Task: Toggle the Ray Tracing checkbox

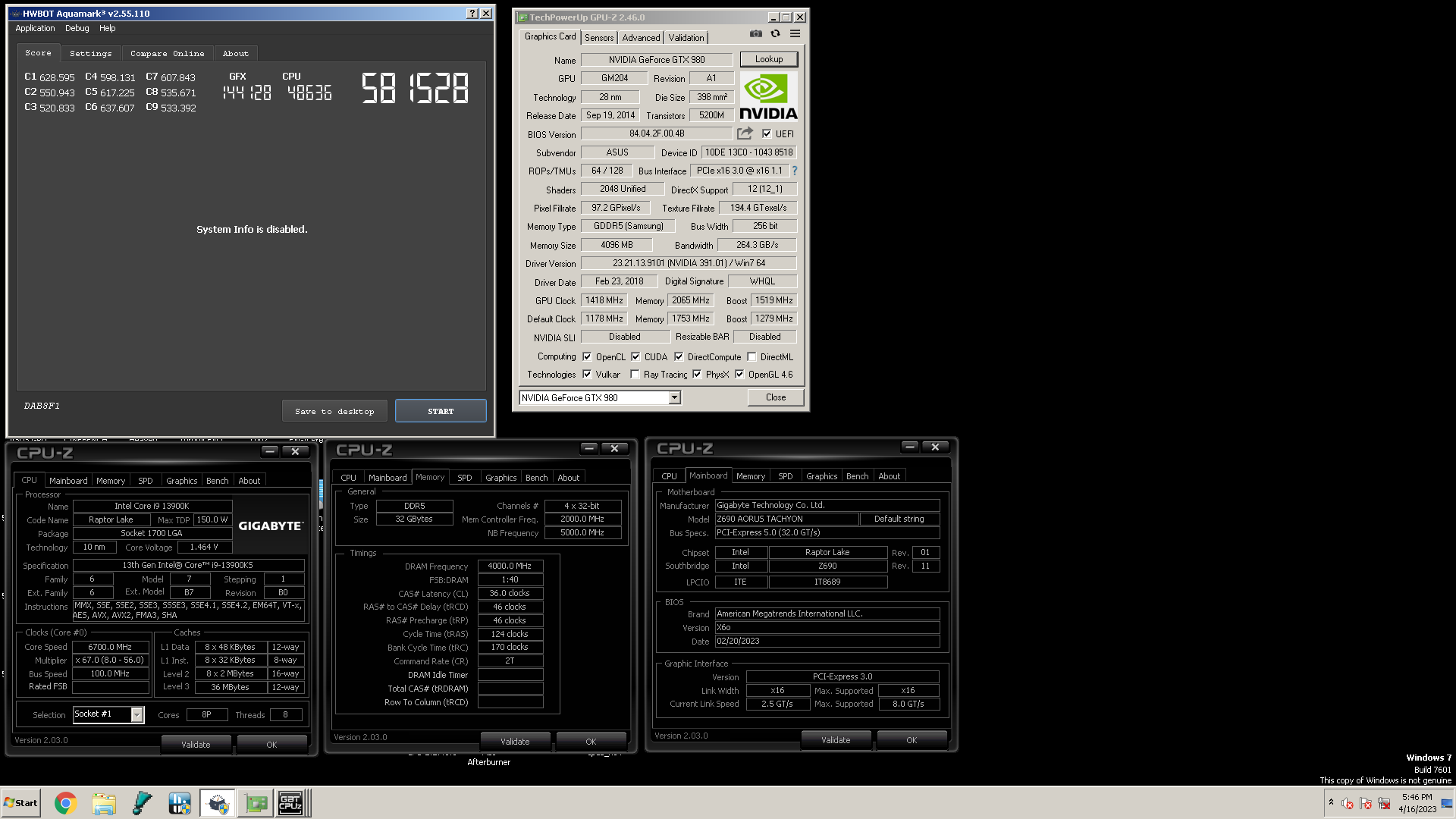Action: (x=635, y=375)
